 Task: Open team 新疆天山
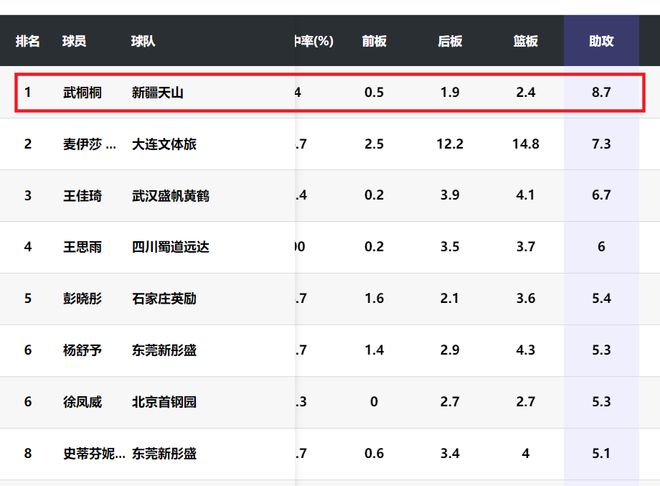(158, 92)
